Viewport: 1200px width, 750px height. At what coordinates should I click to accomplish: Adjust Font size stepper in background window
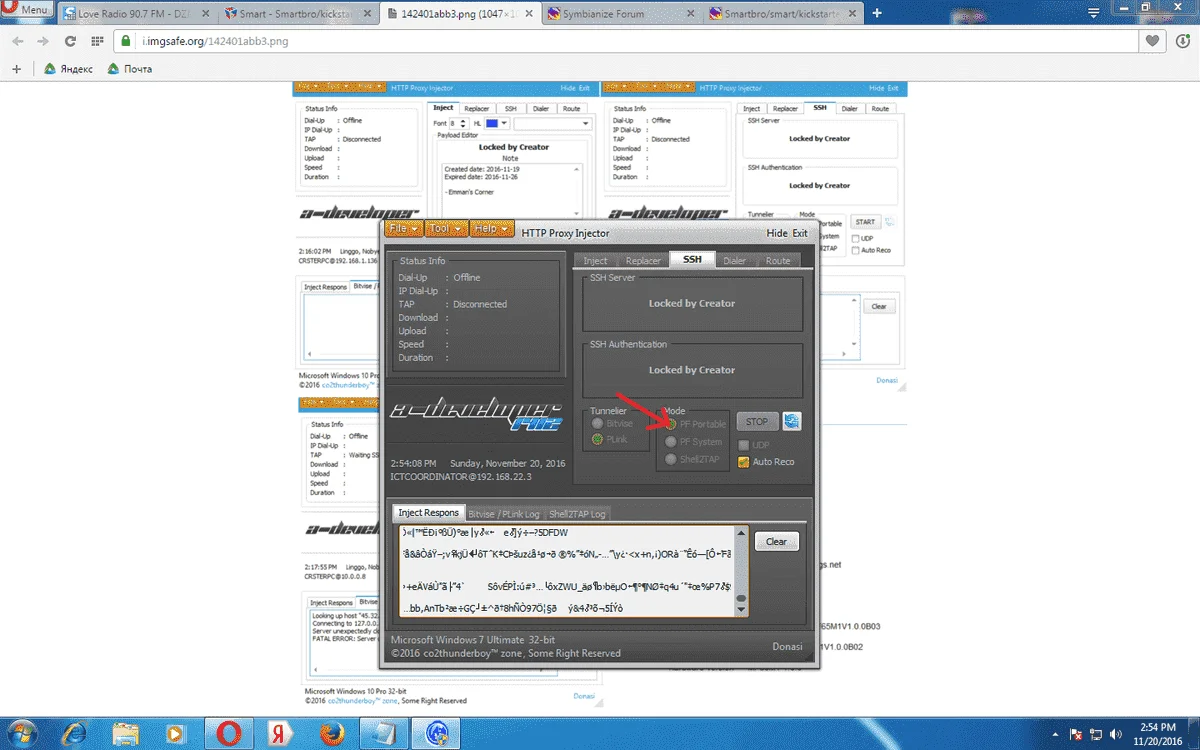(x=461, y=123)
